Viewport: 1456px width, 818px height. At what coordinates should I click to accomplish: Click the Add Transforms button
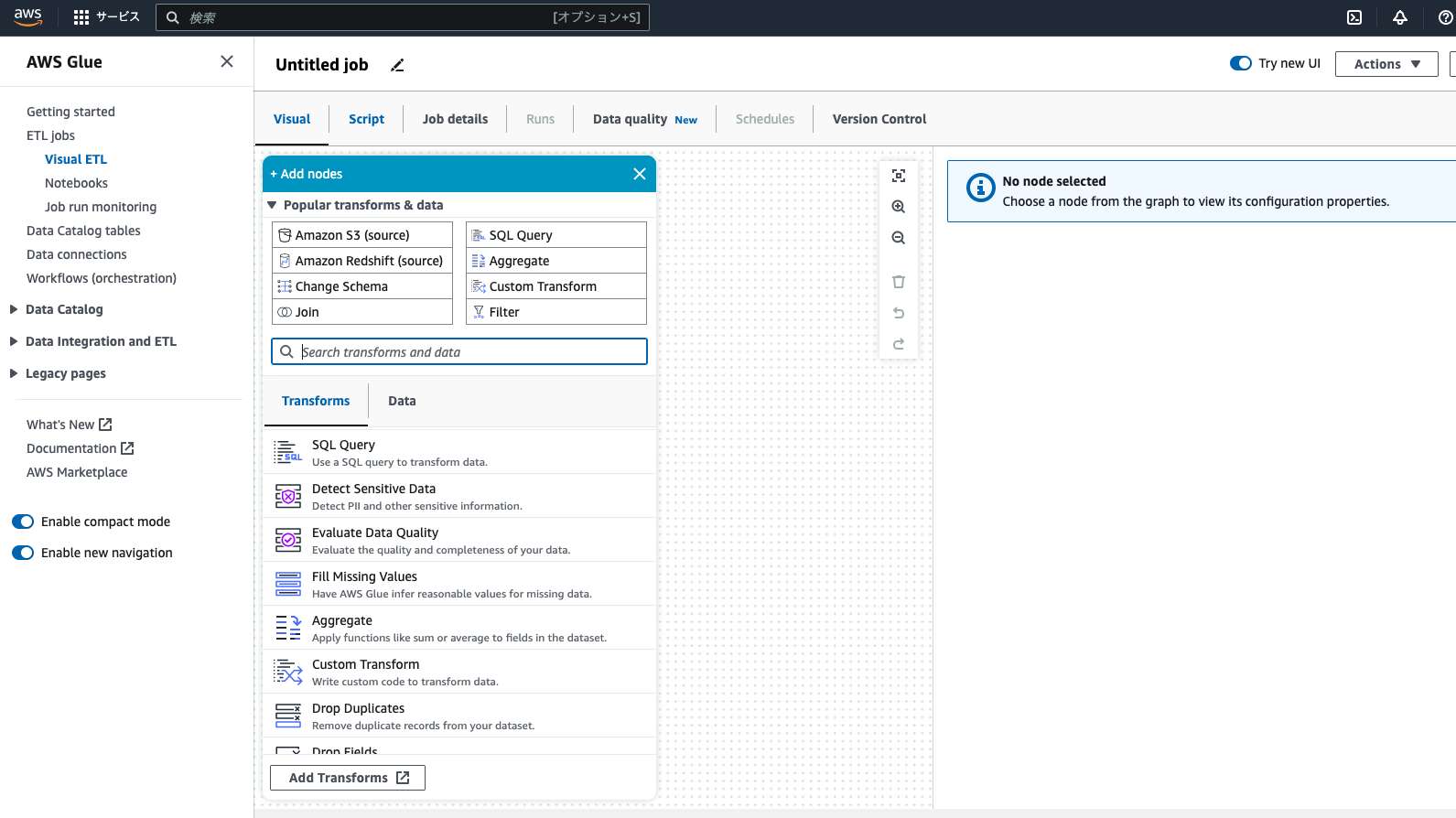click(x=348, y=778)
